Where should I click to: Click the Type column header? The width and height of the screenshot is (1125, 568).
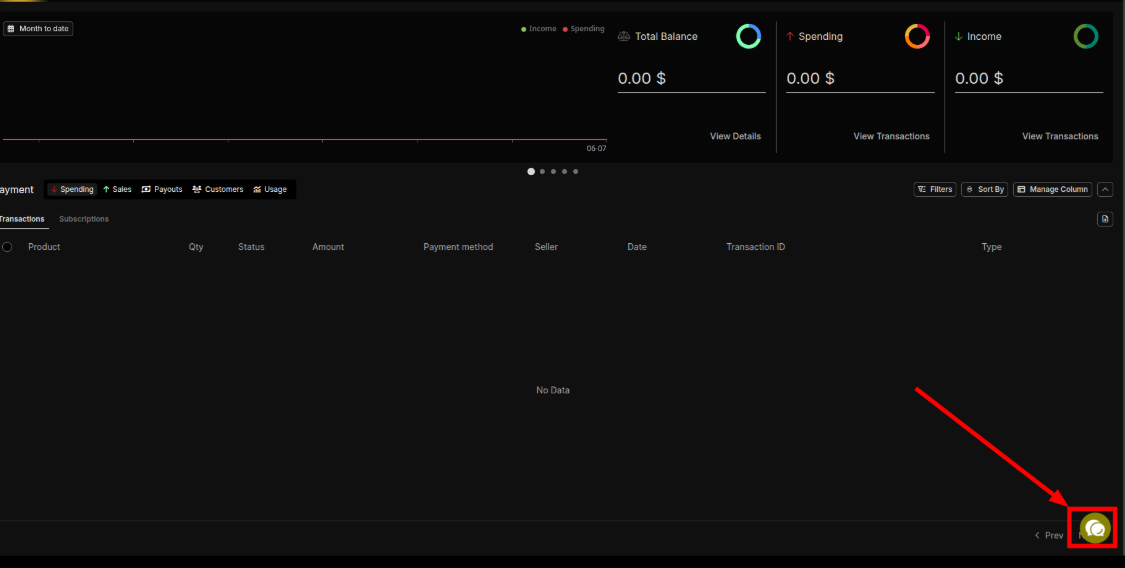click(x=992, y=247)
